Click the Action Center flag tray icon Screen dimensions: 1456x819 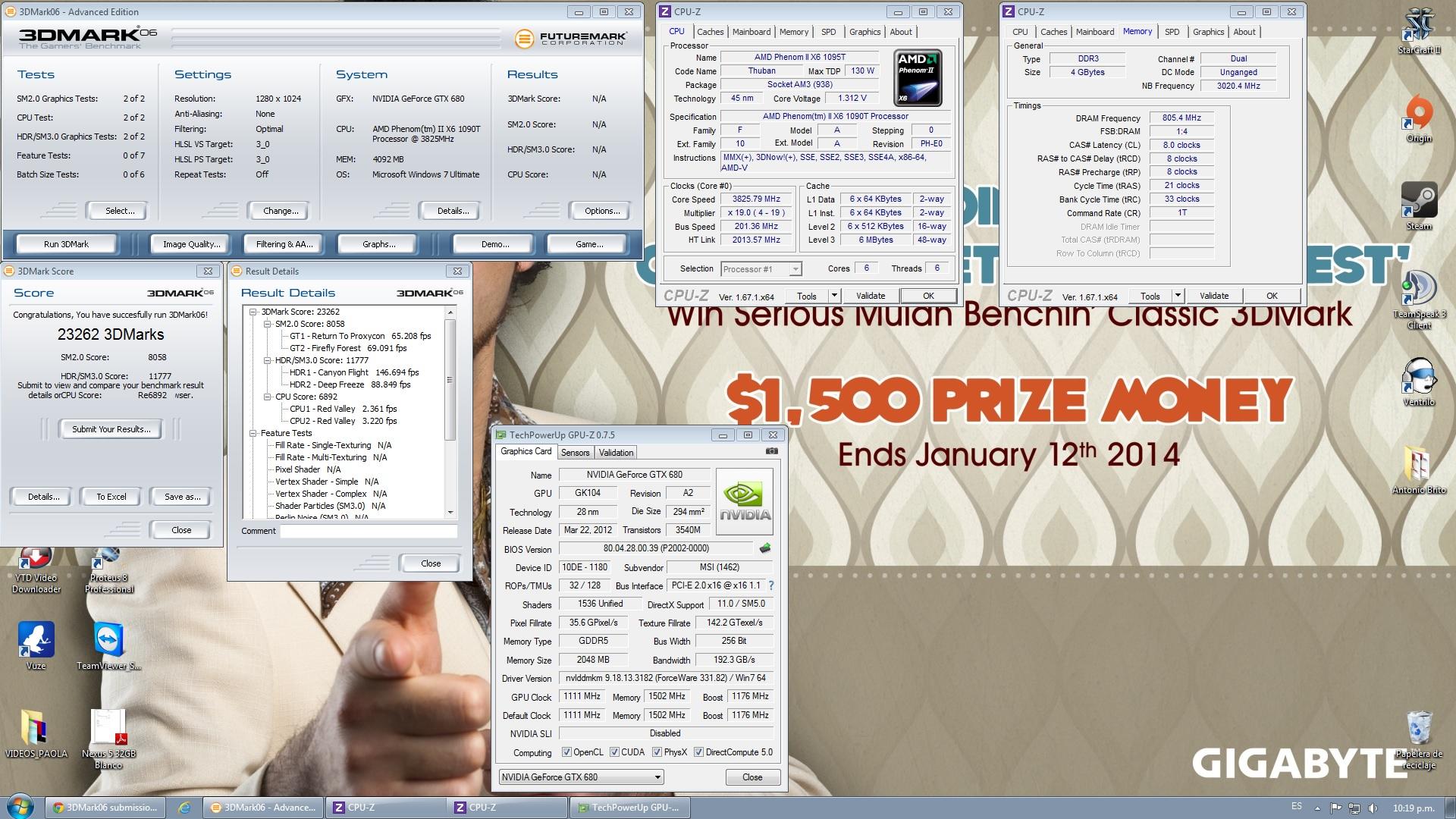(1336, 808)
